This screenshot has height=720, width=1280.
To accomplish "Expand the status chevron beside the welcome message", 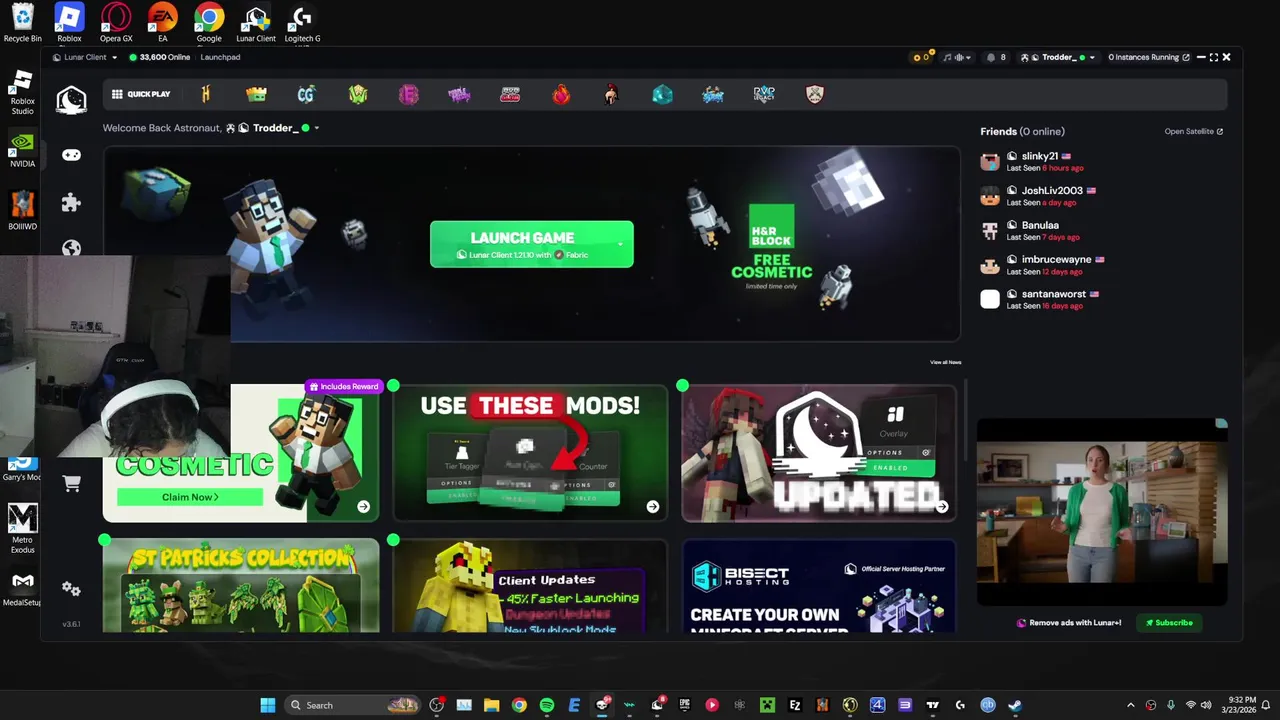I will [316, 128].
